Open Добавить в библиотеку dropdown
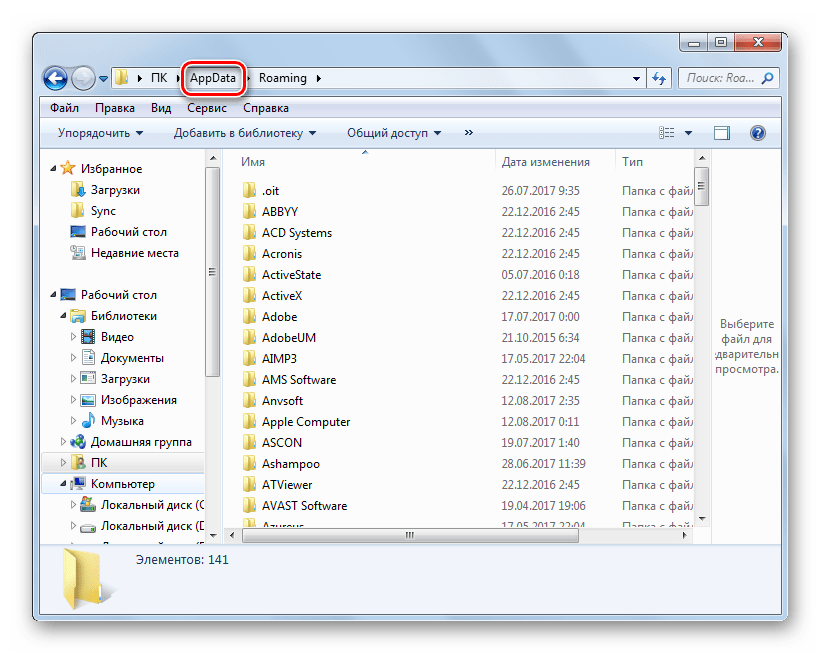The width and height of the screenshot is (821, 654). [245, 133]
